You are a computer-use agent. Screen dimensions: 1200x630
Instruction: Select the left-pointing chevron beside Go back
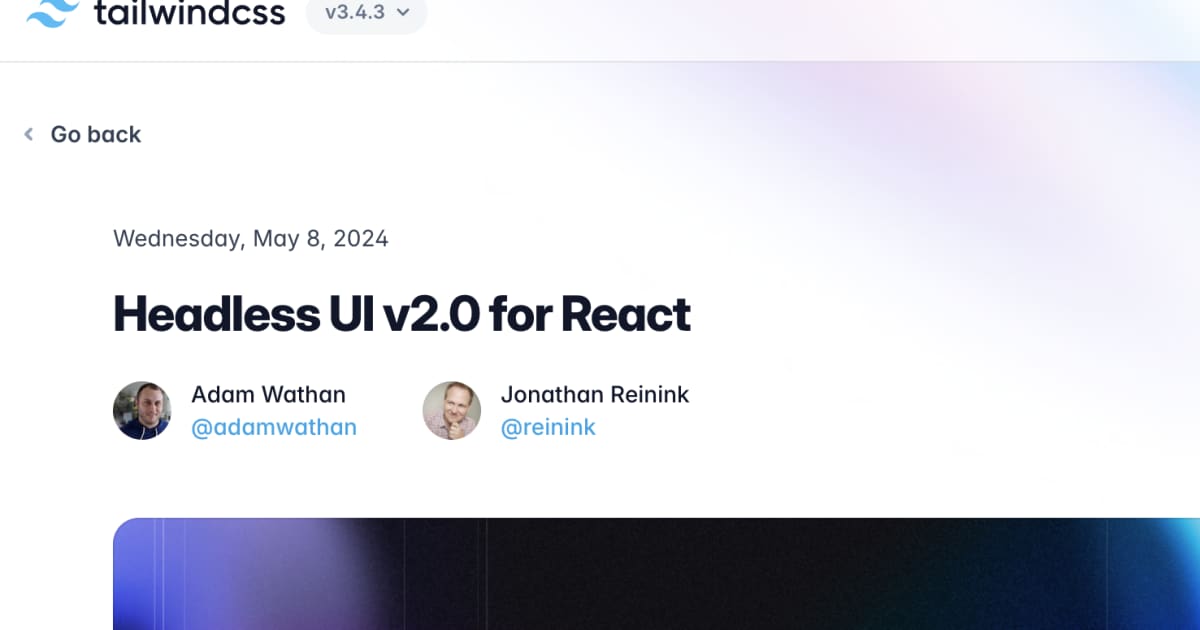[27, 134]
